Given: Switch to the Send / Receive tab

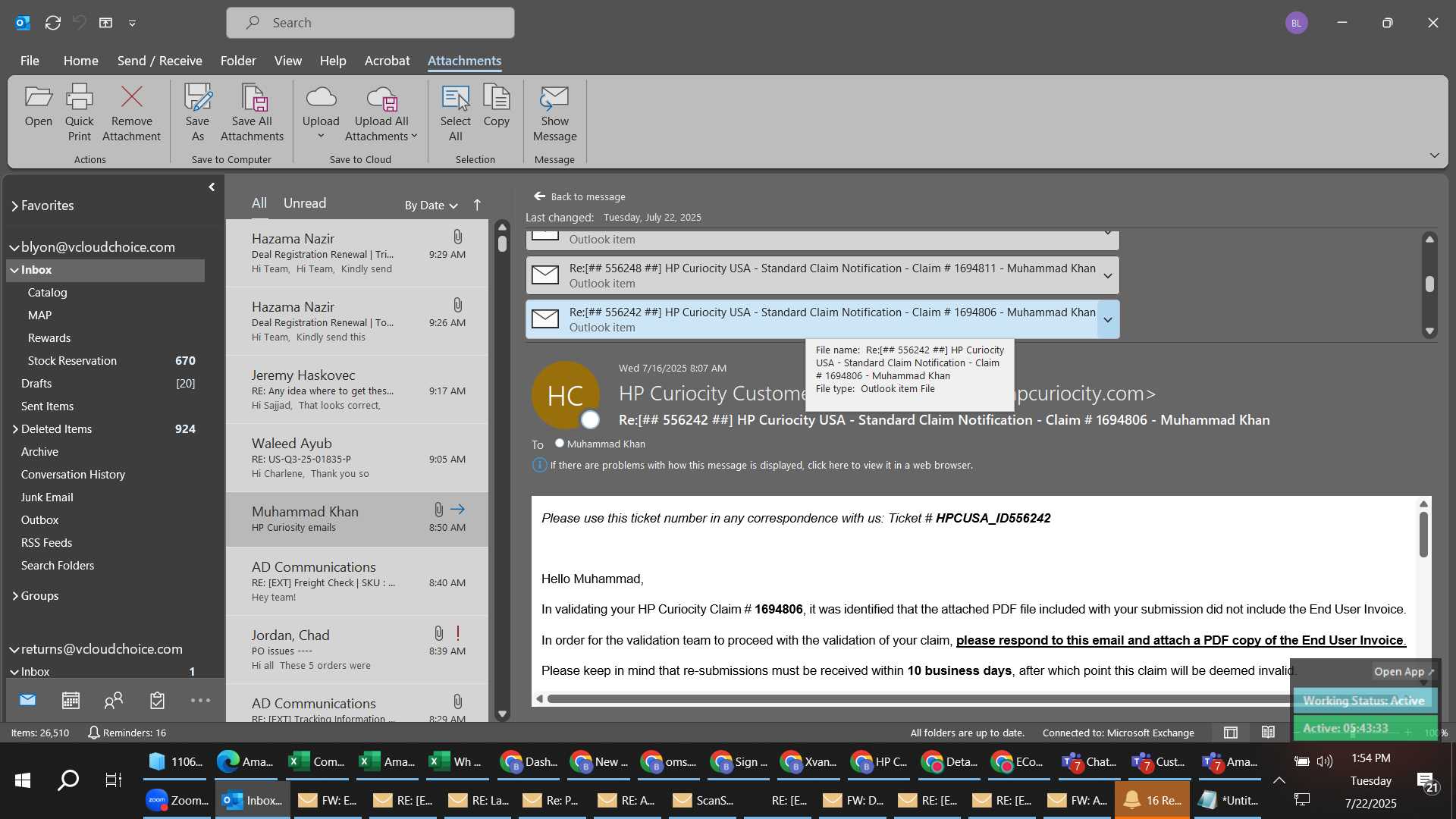Looking at the screenshot, I should [x=159, y=61].
